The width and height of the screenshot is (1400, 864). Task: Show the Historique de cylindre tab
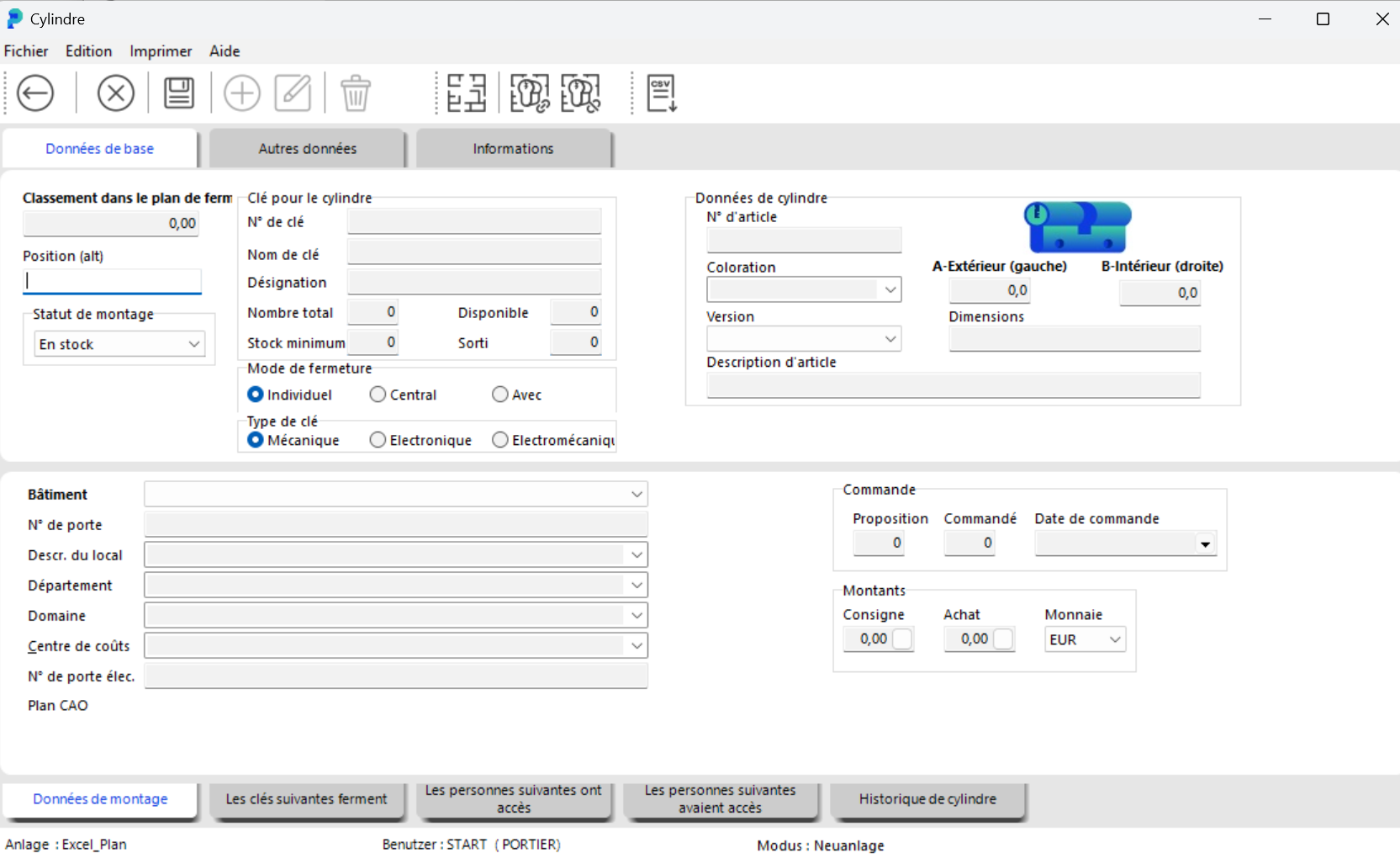(927, 799)
